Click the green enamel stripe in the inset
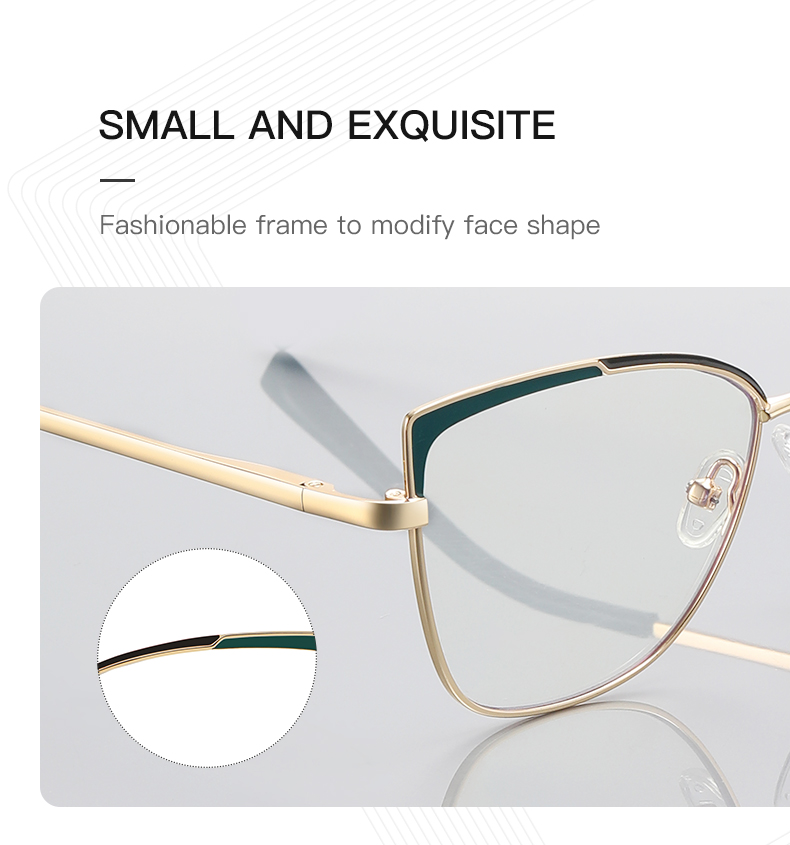This screenshot has width=790, height=845. [265, 642]
